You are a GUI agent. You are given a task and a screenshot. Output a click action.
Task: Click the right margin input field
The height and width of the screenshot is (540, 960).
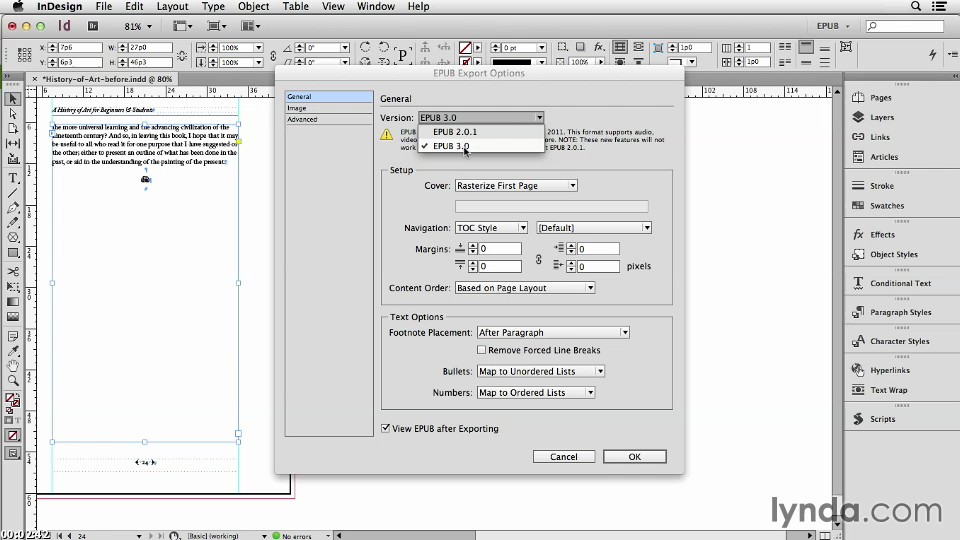(598, 266)
